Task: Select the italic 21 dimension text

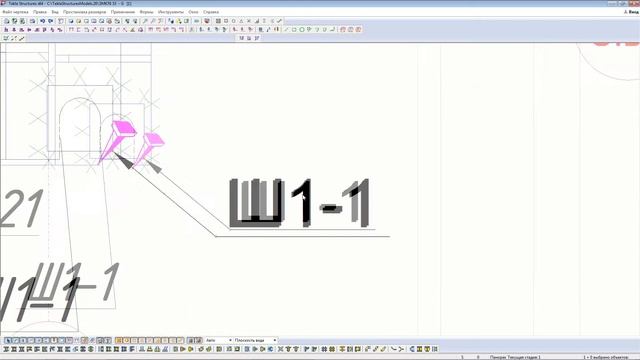Action: click(x=21, y=208)
